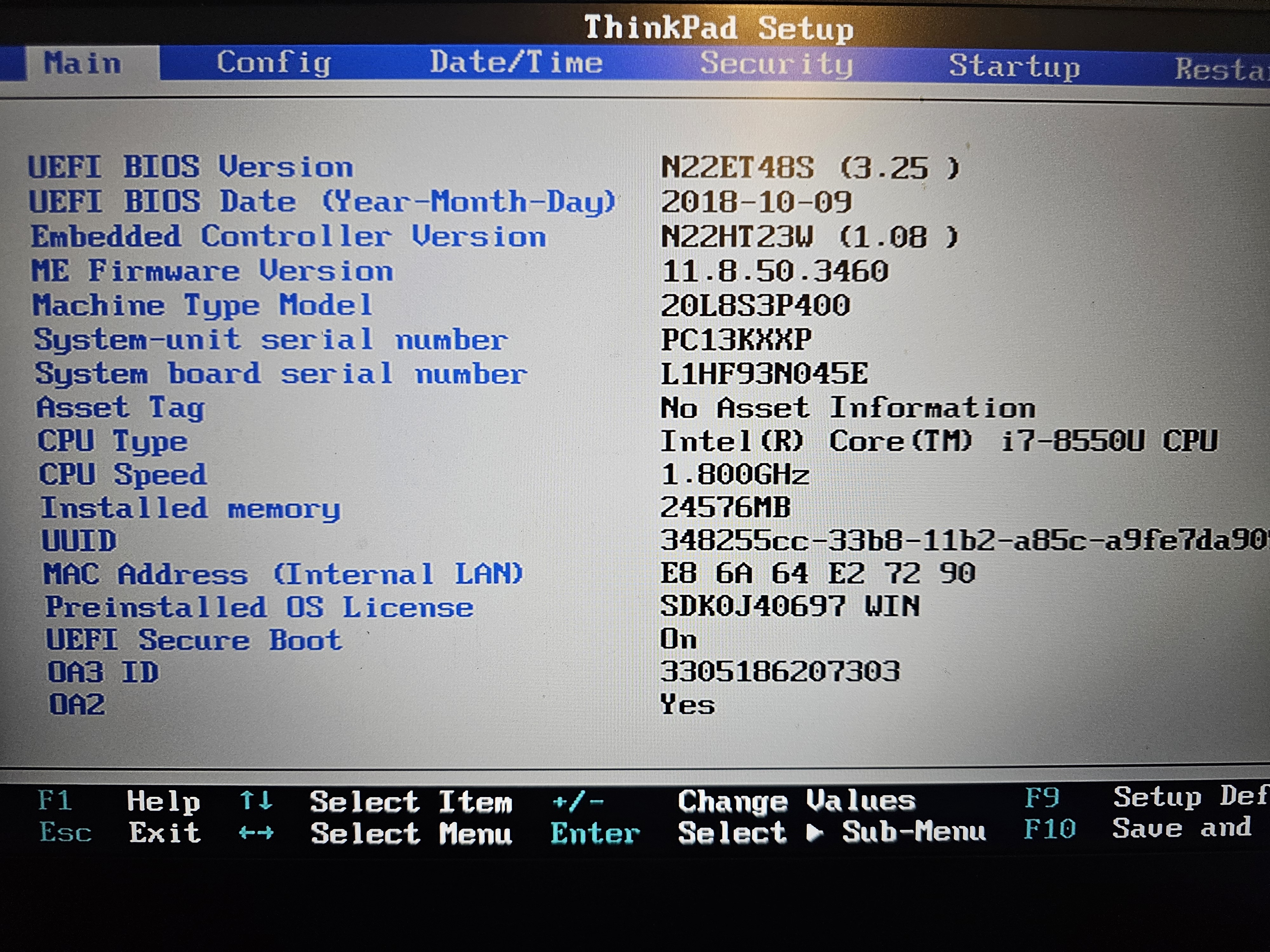Click the Enter key label
1270x952 pixels.
(x=595, y=833)
